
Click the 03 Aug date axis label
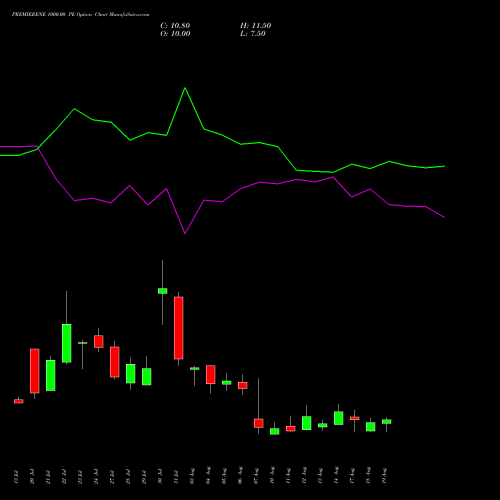click(x=192, y=476)
